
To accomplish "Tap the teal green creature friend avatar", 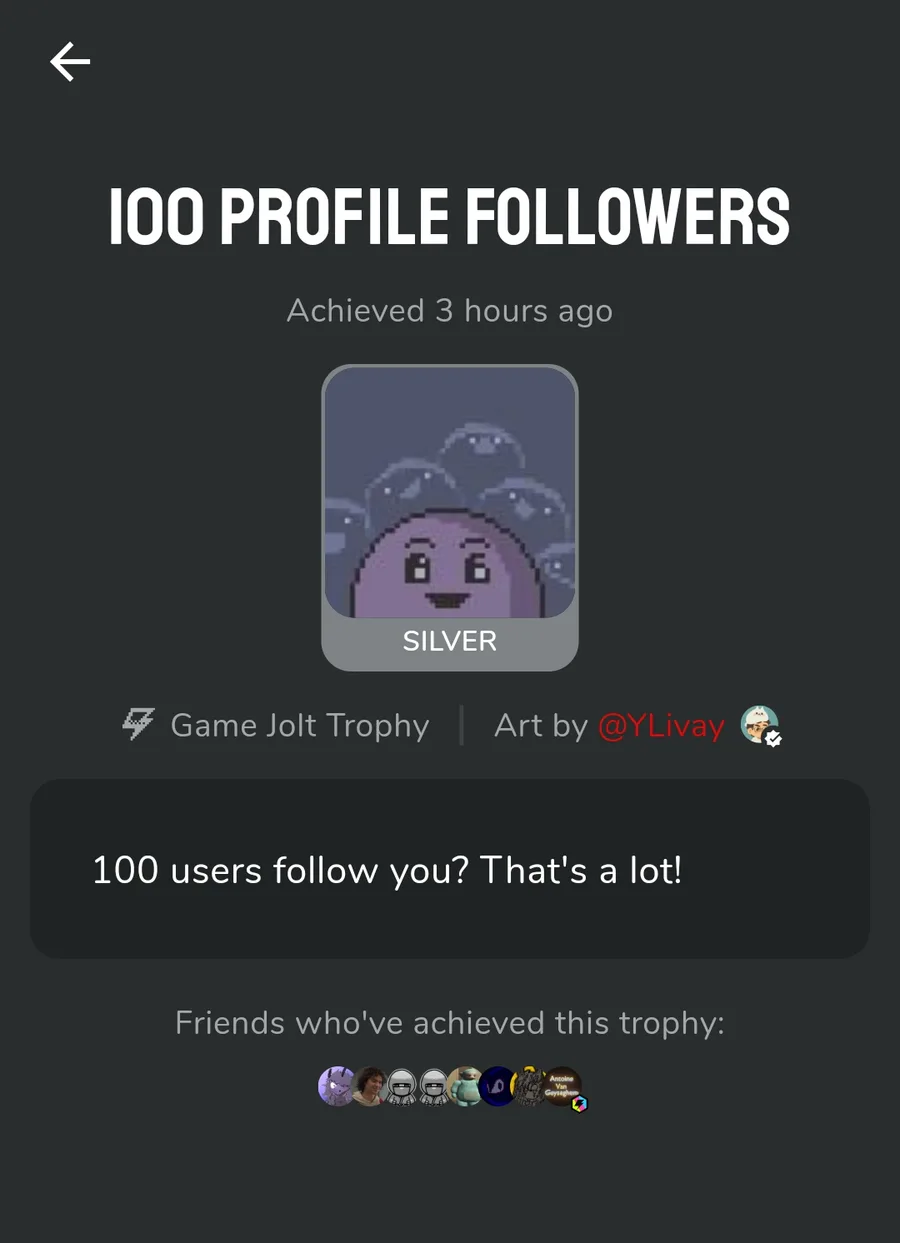I will 465,1085.
